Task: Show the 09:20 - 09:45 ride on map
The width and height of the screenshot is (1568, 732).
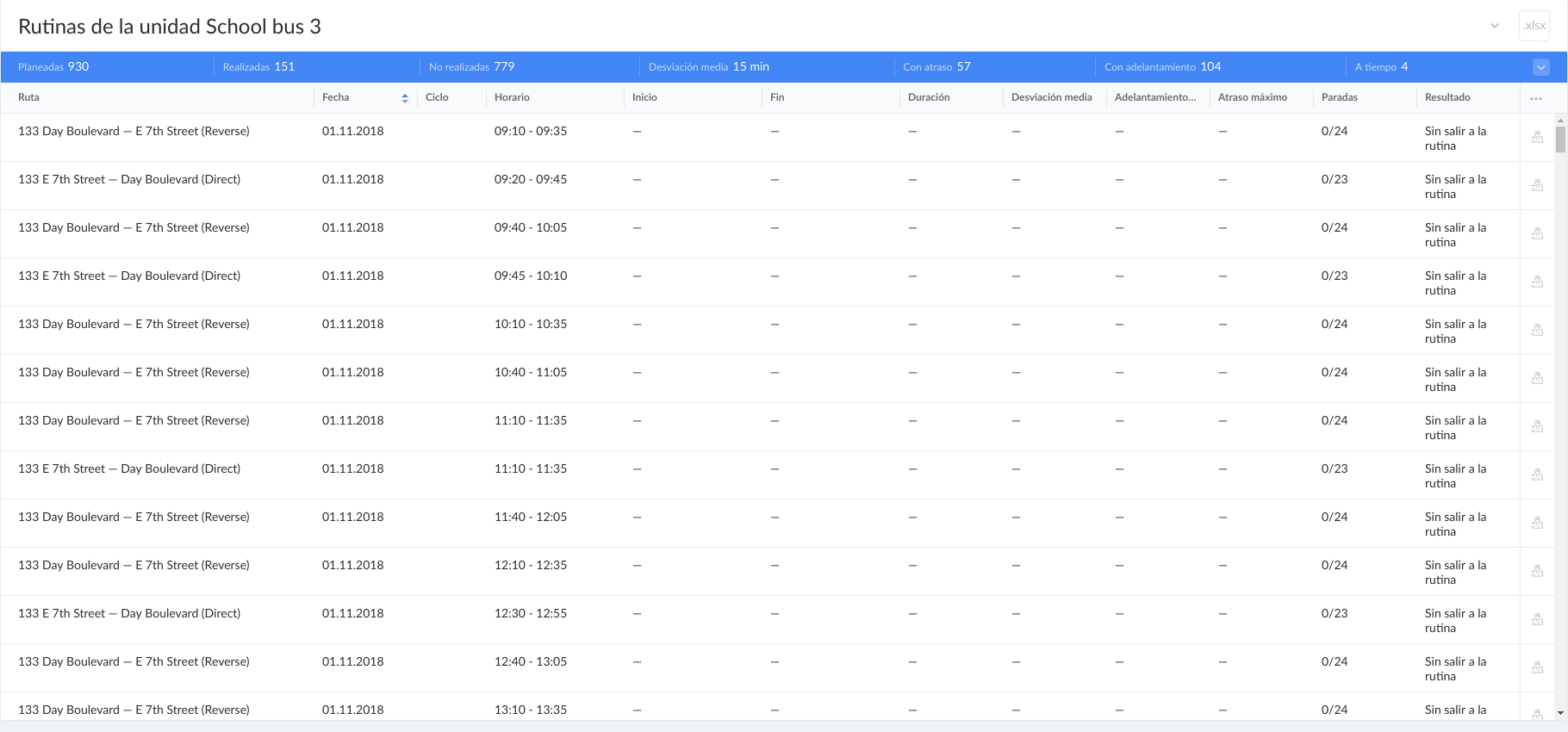Action: coord(1537,186)
